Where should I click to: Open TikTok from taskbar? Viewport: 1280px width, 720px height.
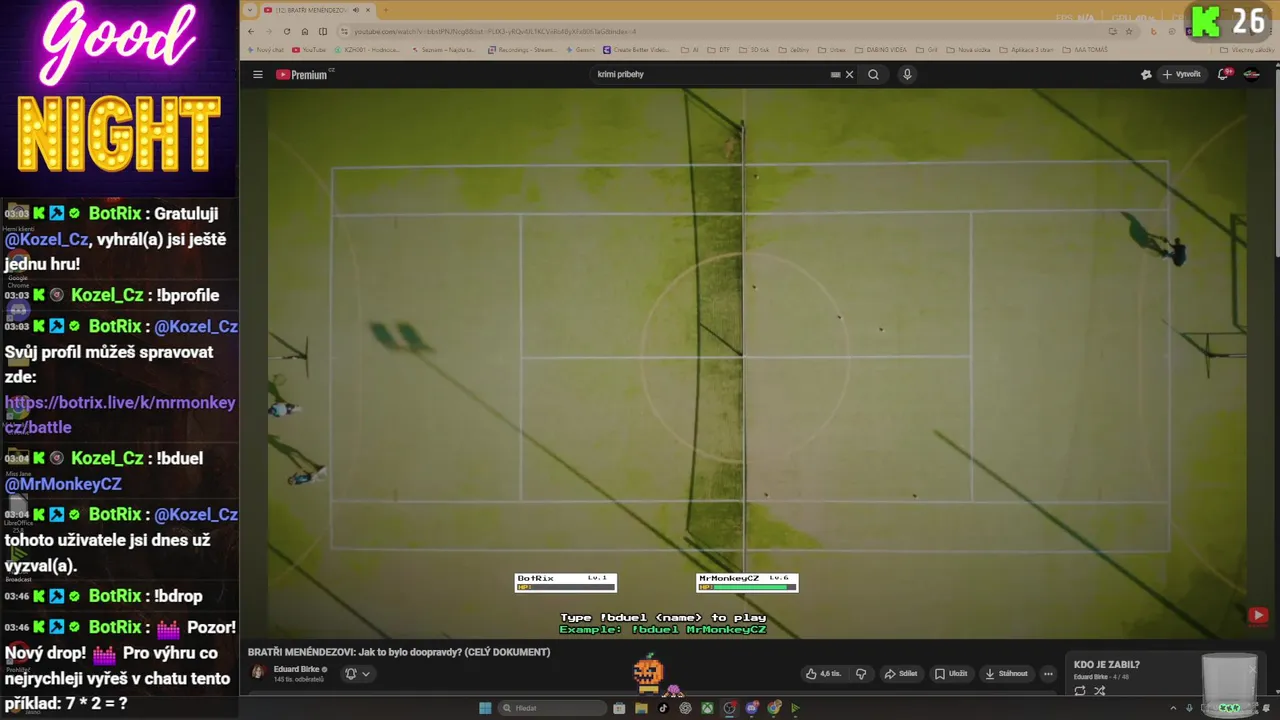(x=663, y=708)
